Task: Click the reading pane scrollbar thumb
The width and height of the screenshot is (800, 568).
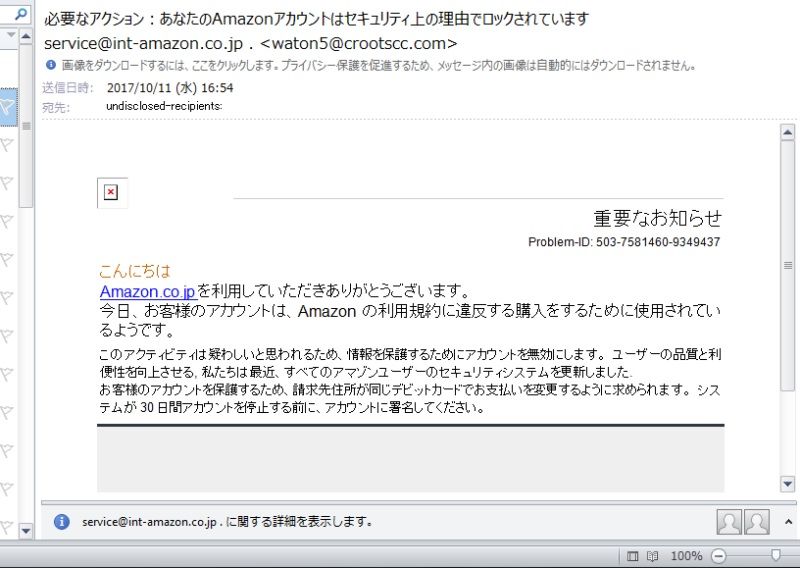Action: (x=787, y=265)
